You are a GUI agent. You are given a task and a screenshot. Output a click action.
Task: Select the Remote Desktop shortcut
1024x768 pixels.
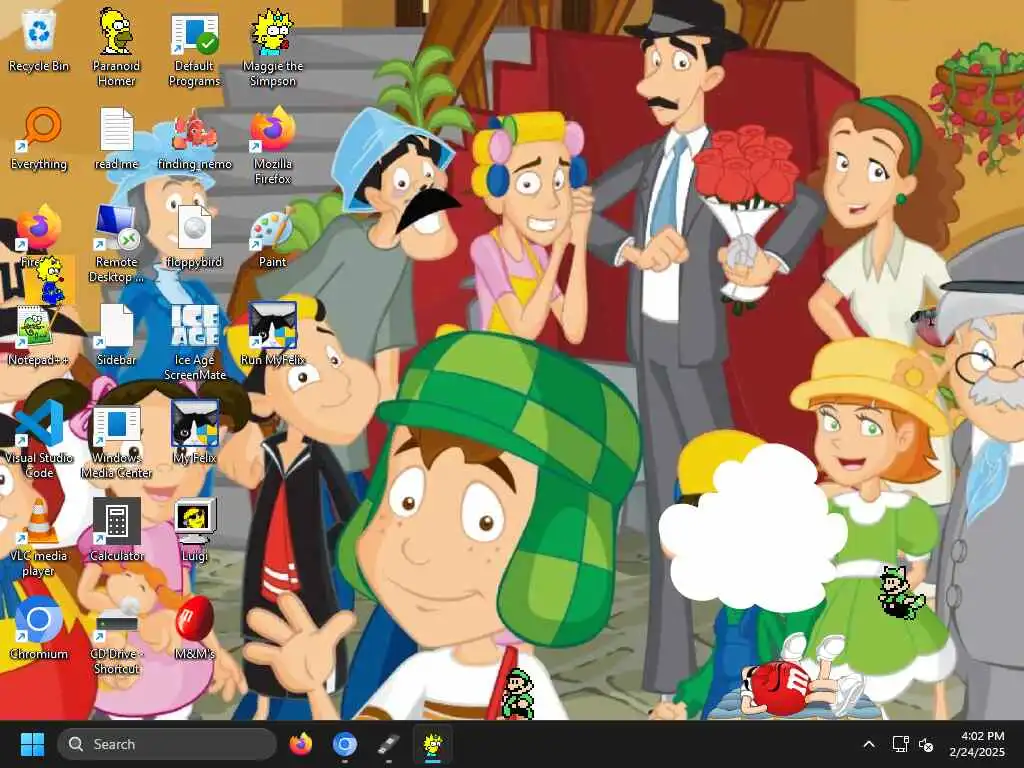point(116,243)
